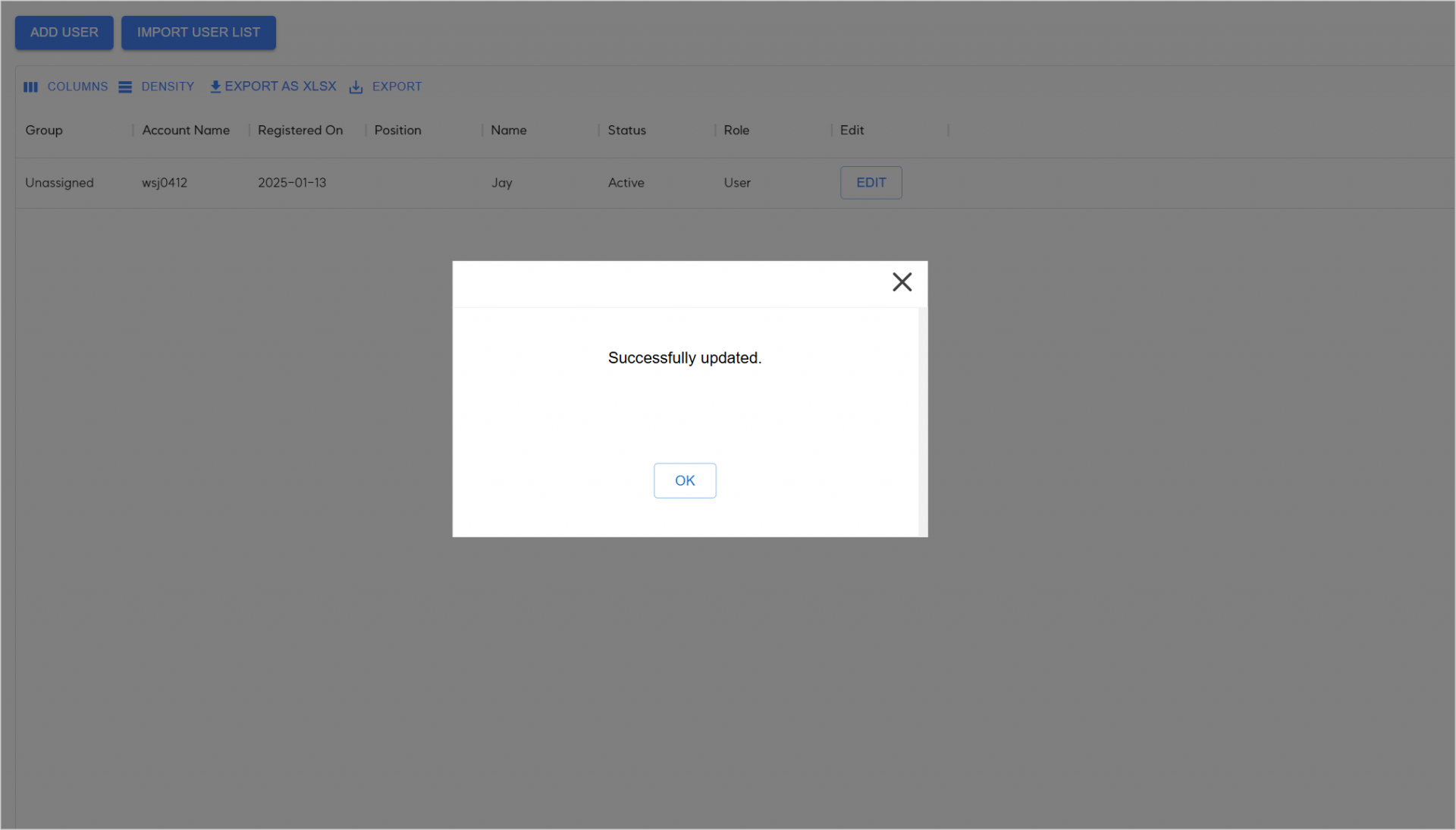Click the Columns bars icon
Viewport: 1456px width, 830px height.
(x=30, y=87)
